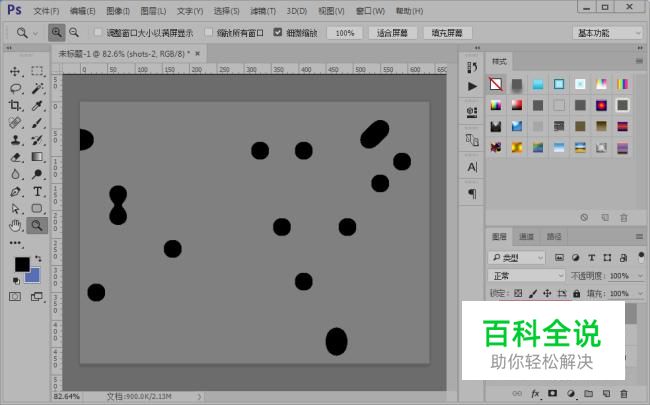Viewport: 650px width, 405px height.
Task: Click the background color swatch
Action: 34,277
